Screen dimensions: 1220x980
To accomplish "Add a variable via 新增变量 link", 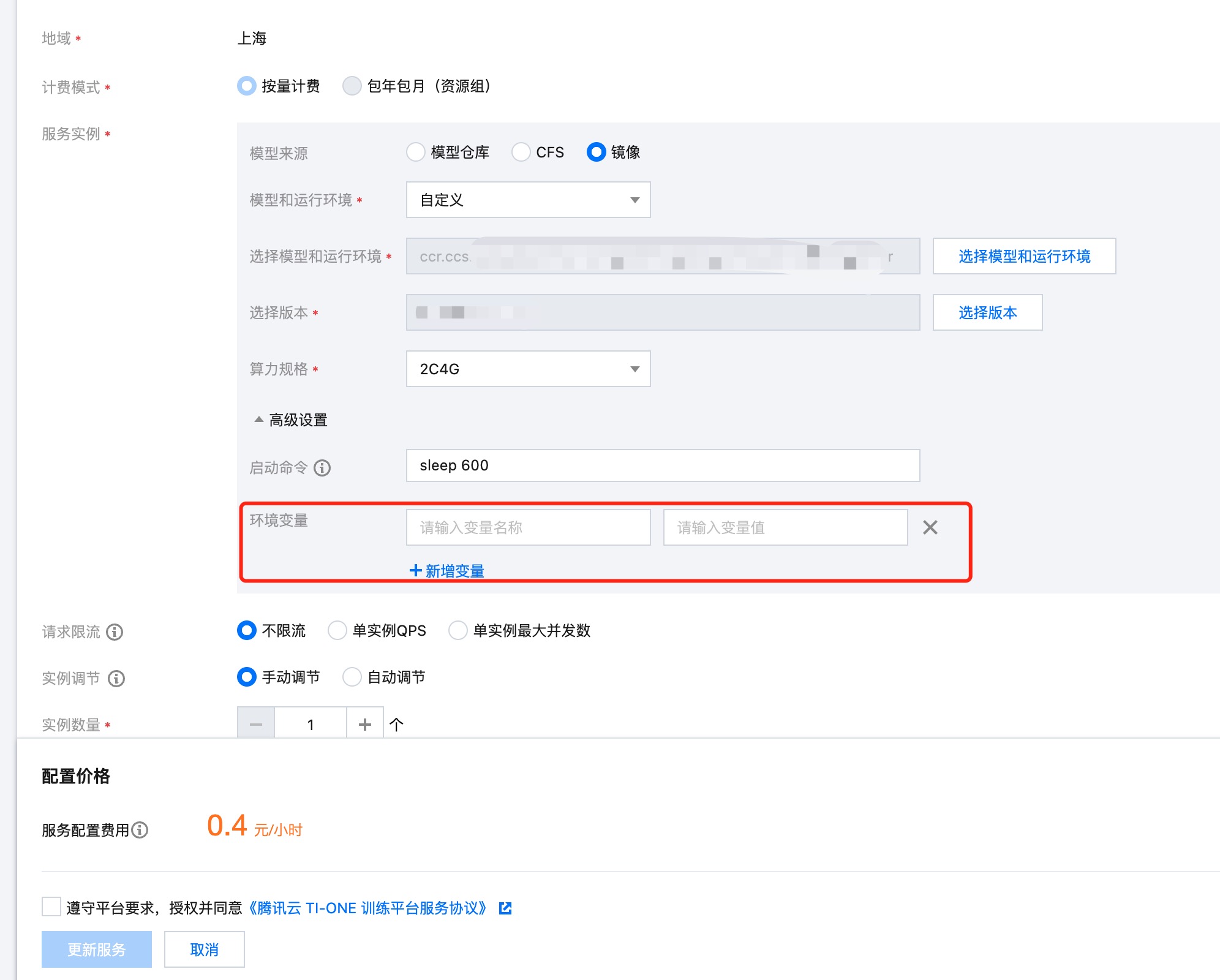I will click(x=447, y=571).
